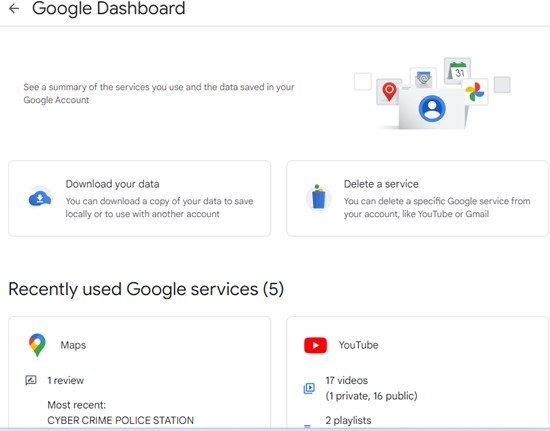
Task: Click the Google Maps pin icon
Action: 37,345
